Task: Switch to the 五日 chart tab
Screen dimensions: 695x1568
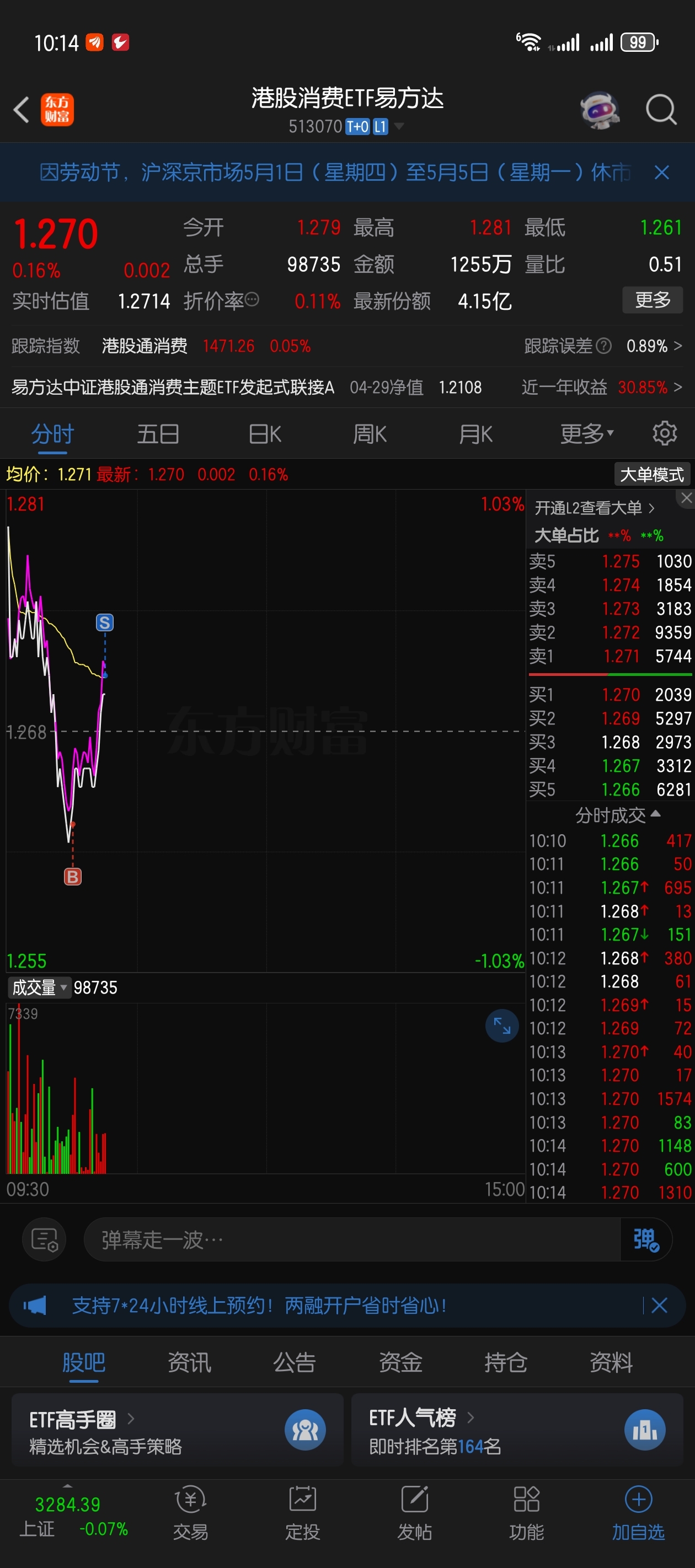Action: [158, 434]
